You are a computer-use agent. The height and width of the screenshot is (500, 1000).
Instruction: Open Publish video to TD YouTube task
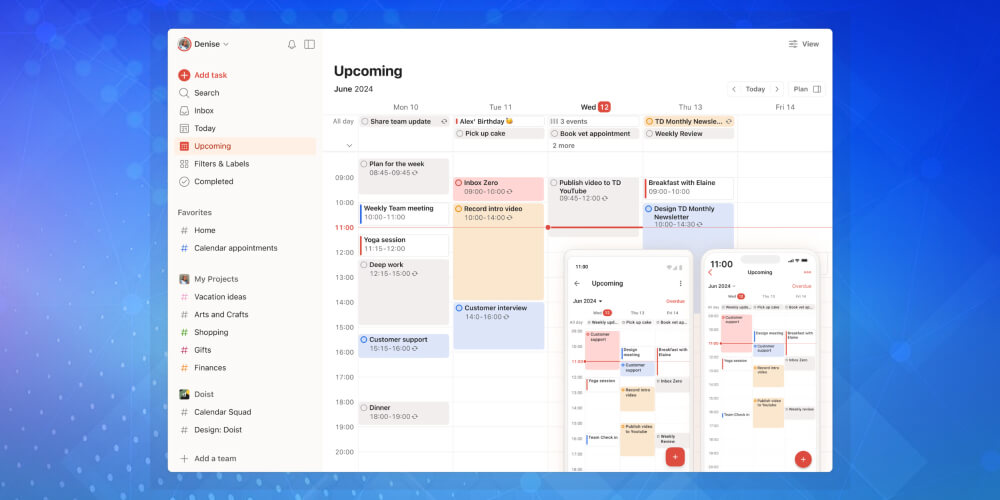click(593, 207)
